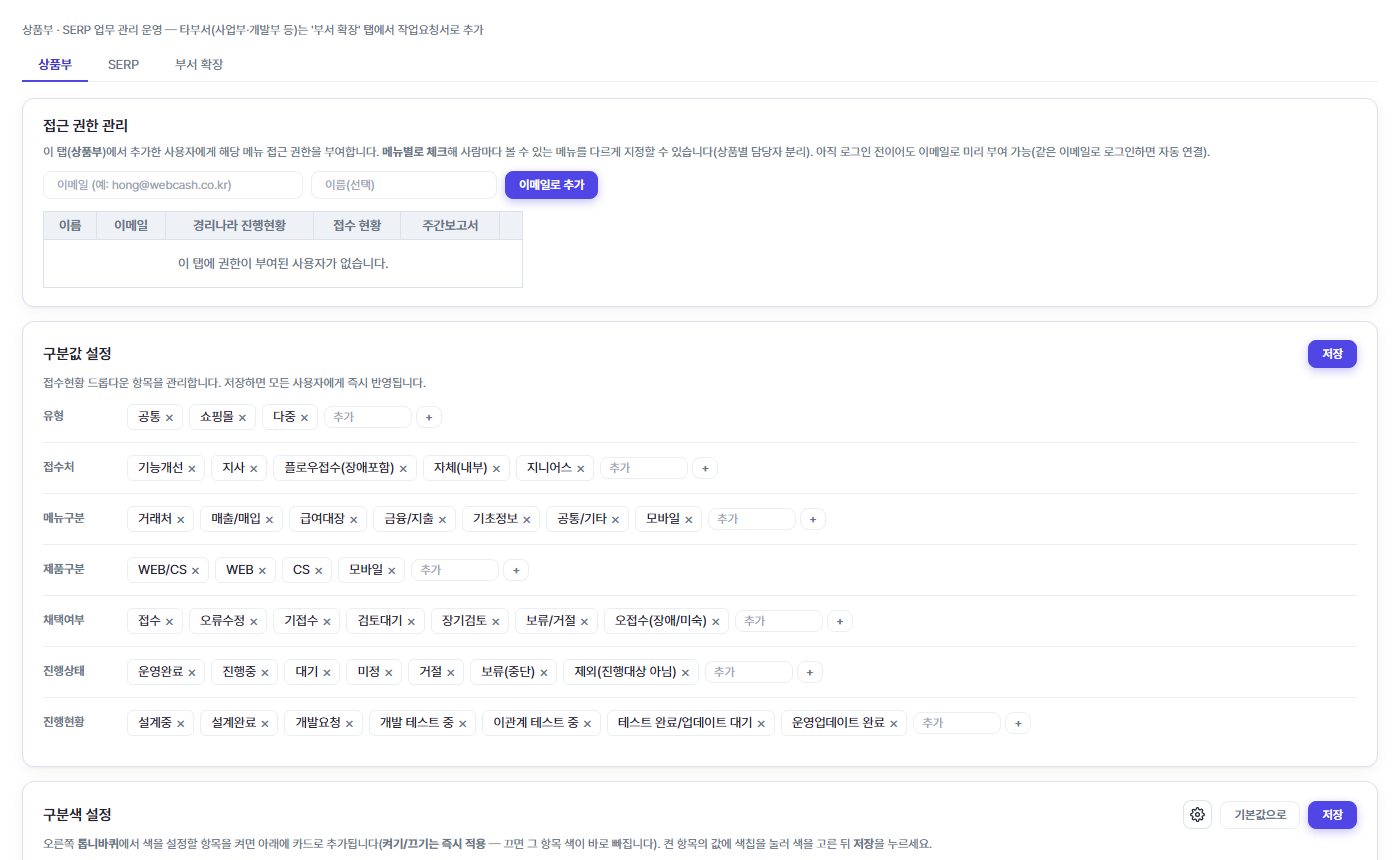Viewport: 1400px width, 860px height.
Task: Delete the 진행중 chip
Action: pyautogui.click(x=264, y=672)
